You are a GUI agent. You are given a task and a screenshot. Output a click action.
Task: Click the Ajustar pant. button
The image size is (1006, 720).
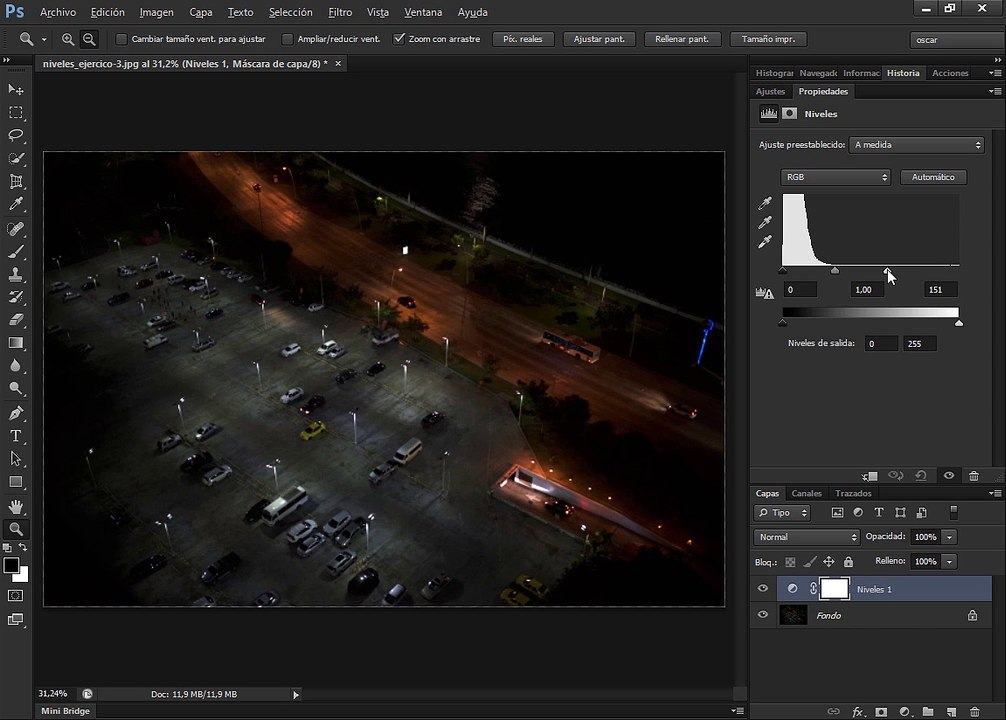point(599,39)
